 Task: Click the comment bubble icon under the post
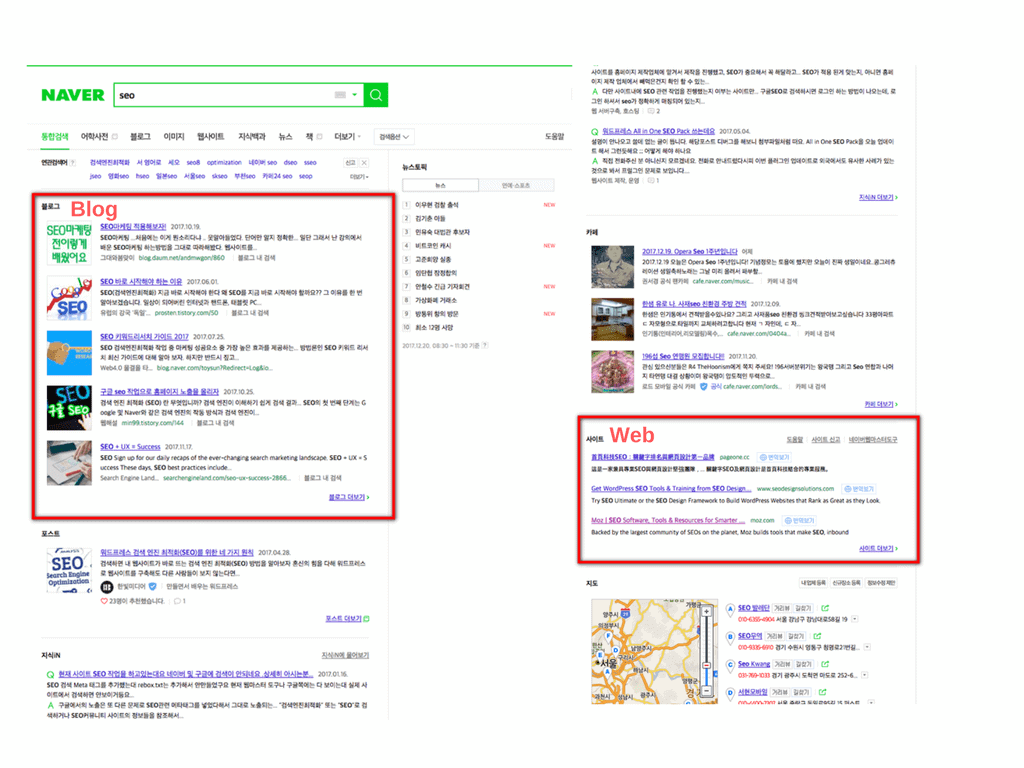coord(177,601)
